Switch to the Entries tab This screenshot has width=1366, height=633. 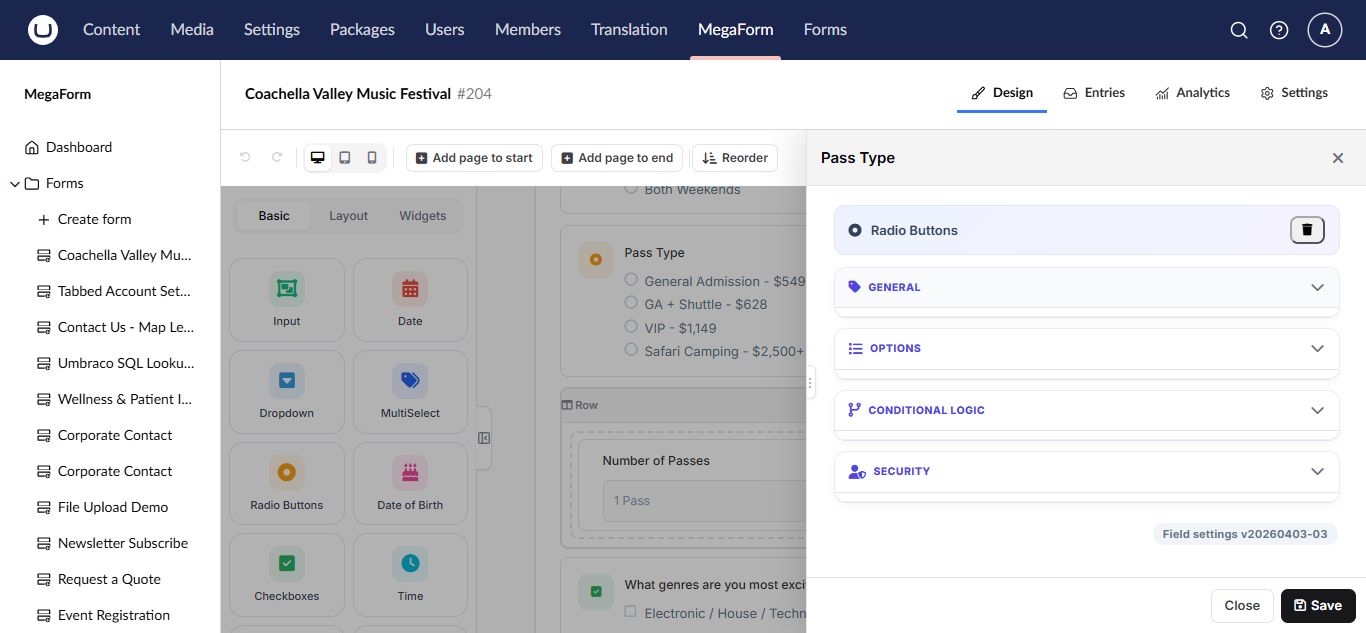[x=1094, y=93]
